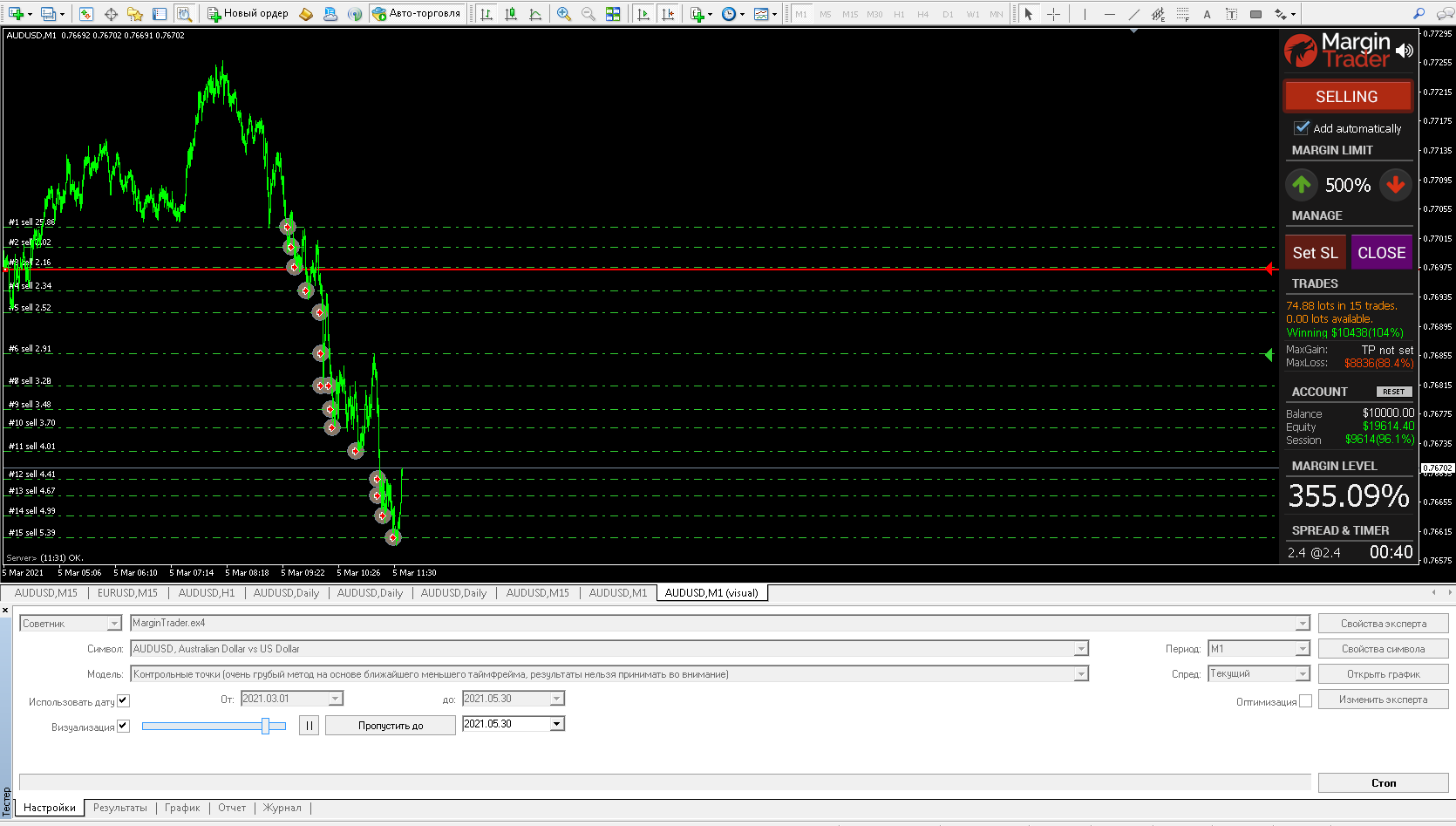The image size is (1456, 826).
Task: Toggle the Add automatically checkbox
Action: 1302,128
